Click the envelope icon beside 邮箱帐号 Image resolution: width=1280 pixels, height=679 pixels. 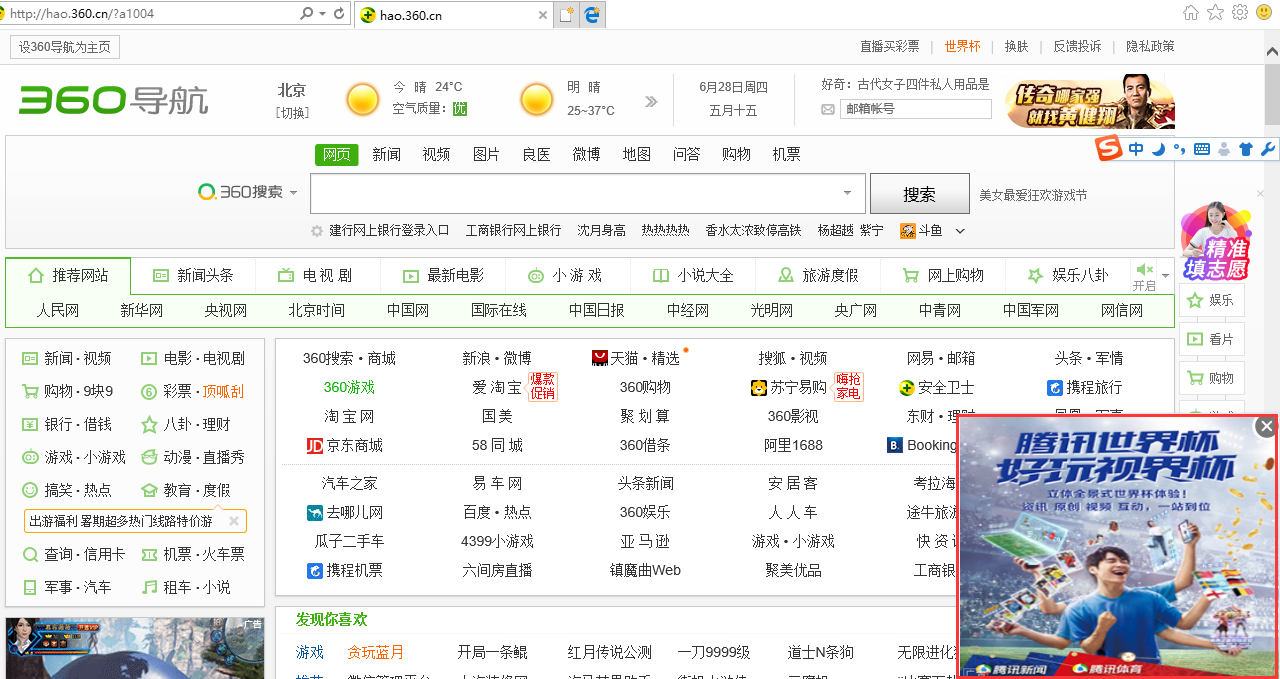coord(828,109)
